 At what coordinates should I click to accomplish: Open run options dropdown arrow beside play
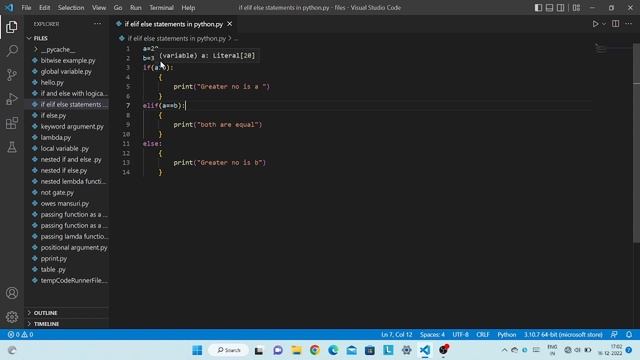(604, 24)
